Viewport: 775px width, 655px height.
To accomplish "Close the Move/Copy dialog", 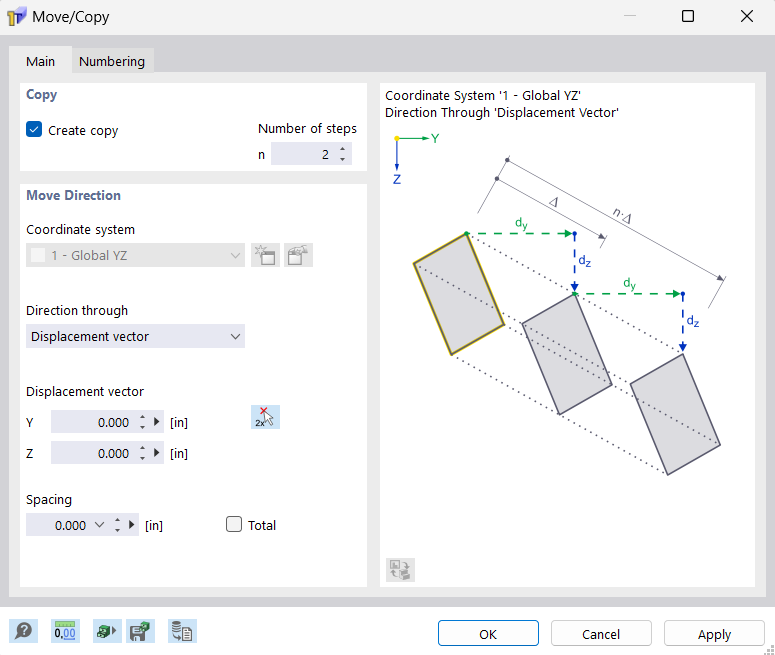I will tap(747, 16).
